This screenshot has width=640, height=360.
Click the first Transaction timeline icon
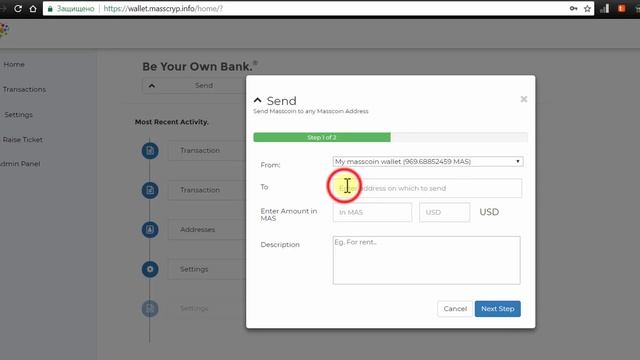tap(150, 151)
